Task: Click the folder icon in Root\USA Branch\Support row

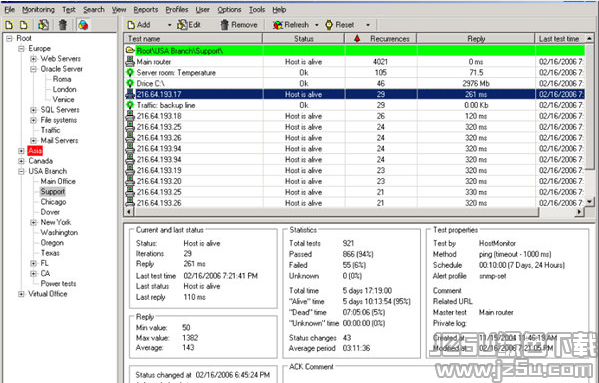Action: pos(130,50)
